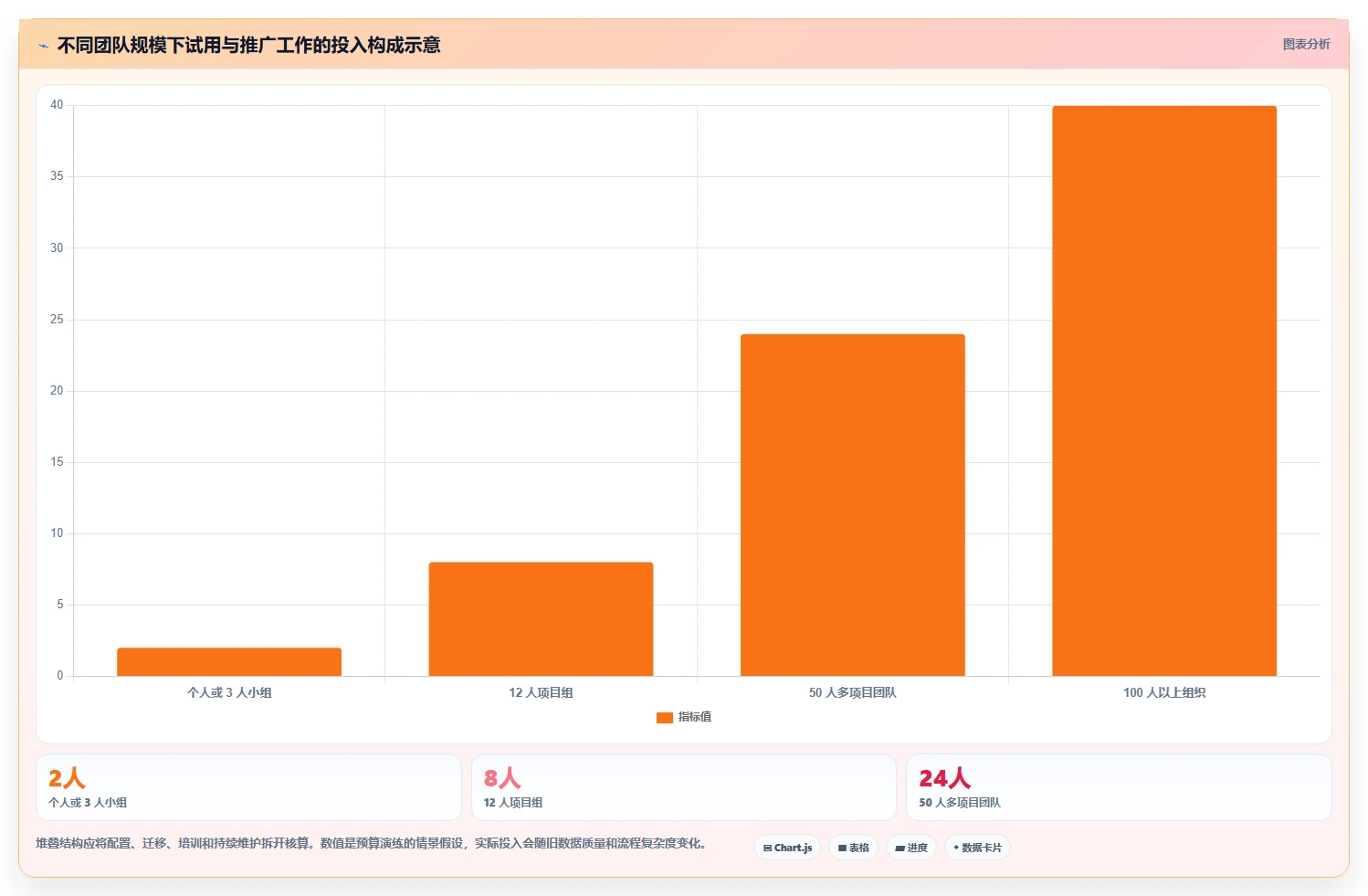Screen dimensions: 1368x896
Task: Click the y-axis value 20
Action: coord(57,390)
